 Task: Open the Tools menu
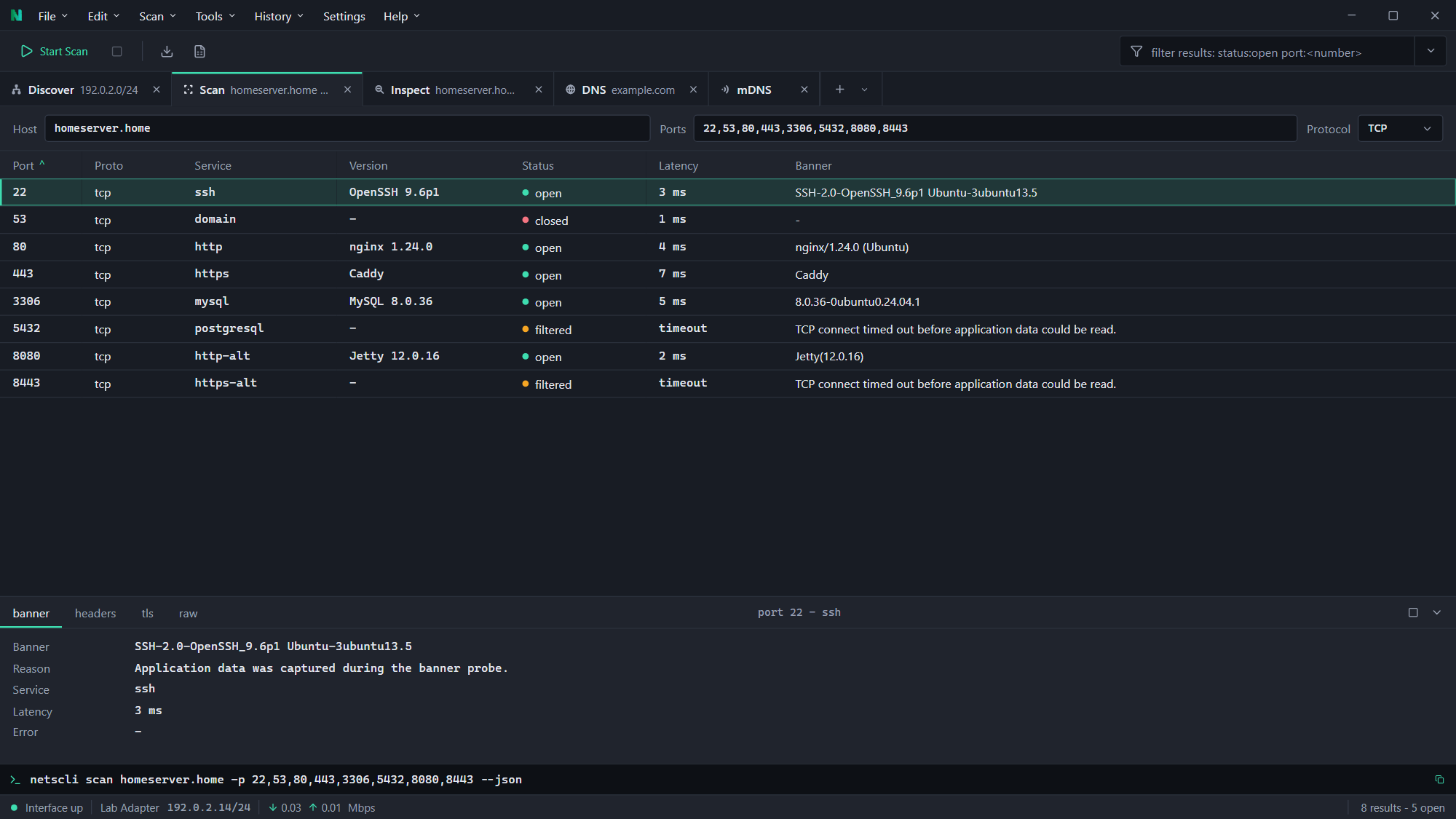(215, 16)
